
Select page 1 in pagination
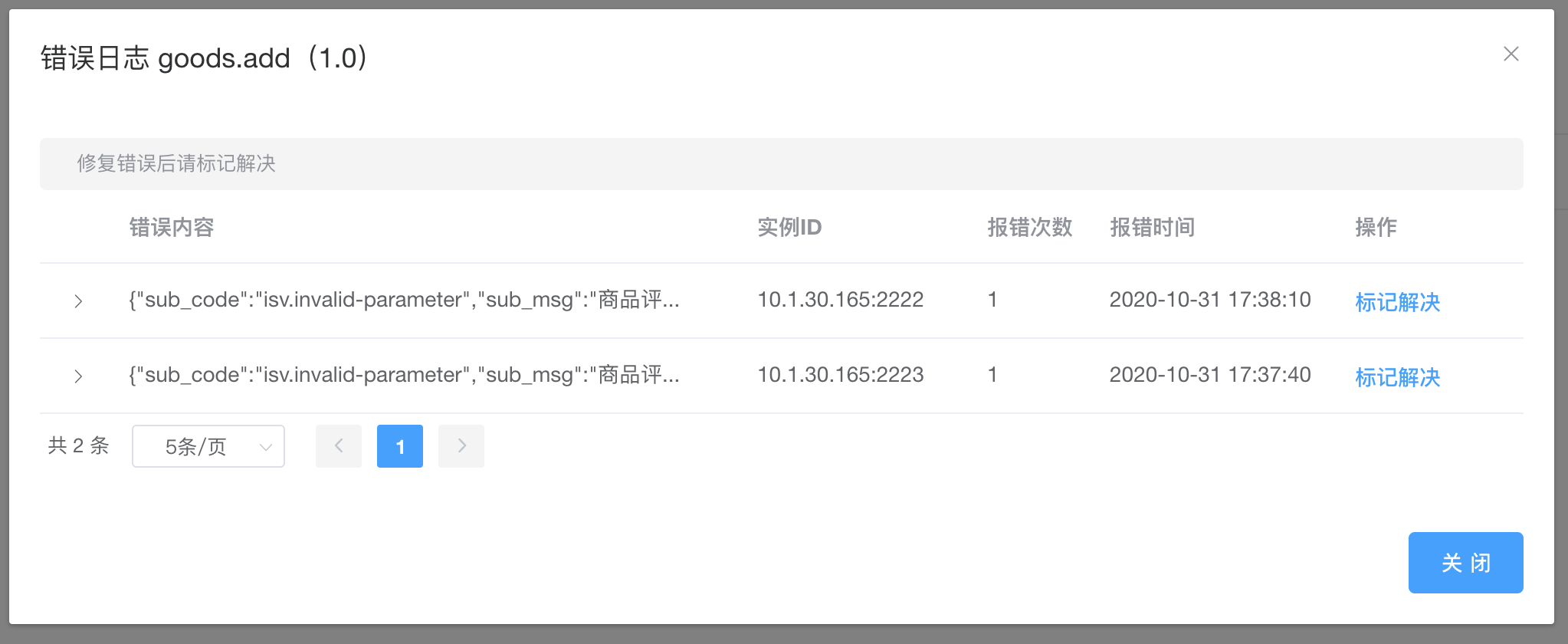tap(400, 446)
